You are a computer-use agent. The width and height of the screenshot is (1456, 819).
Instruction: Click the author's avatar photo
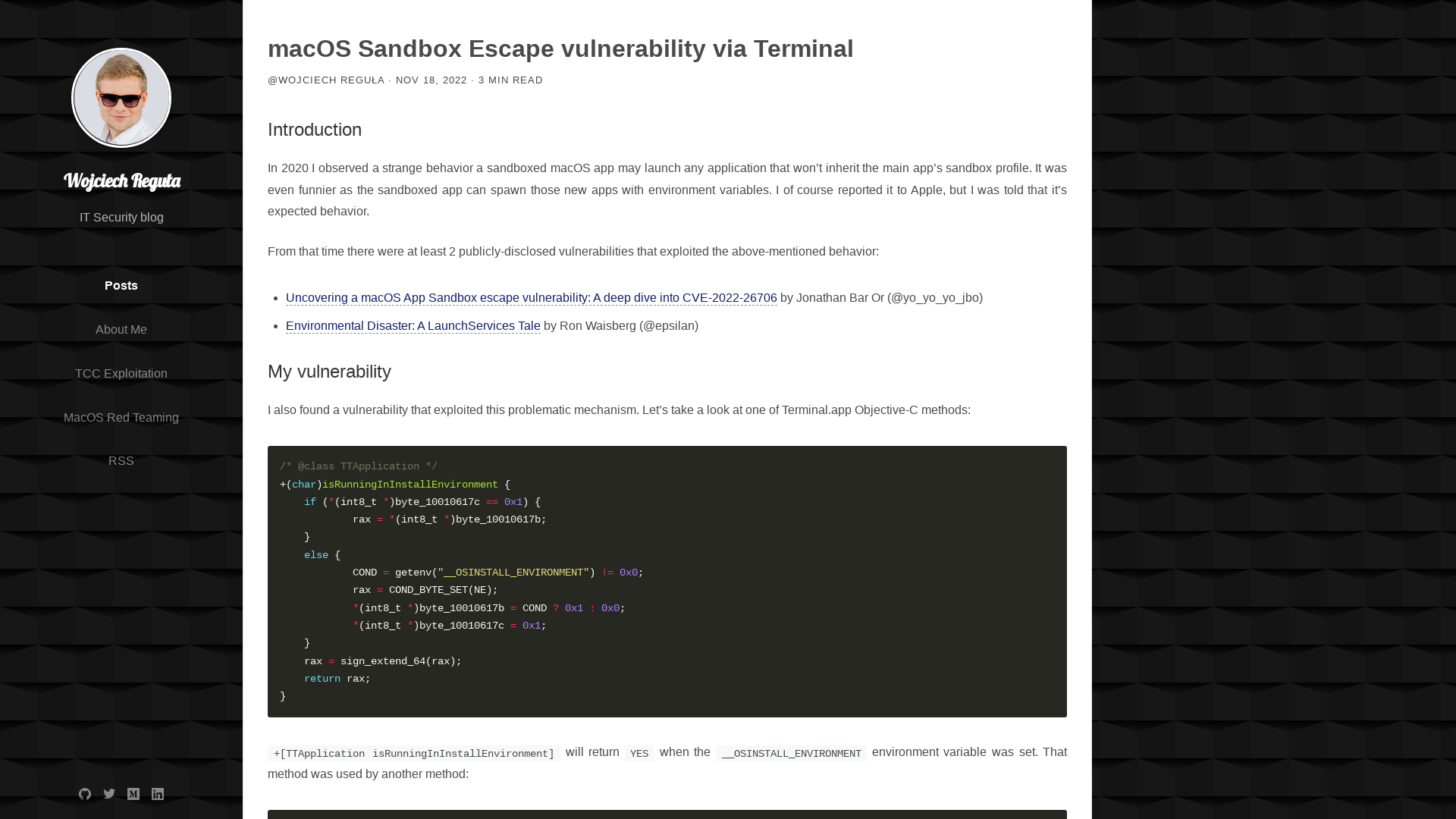(121, 97)
